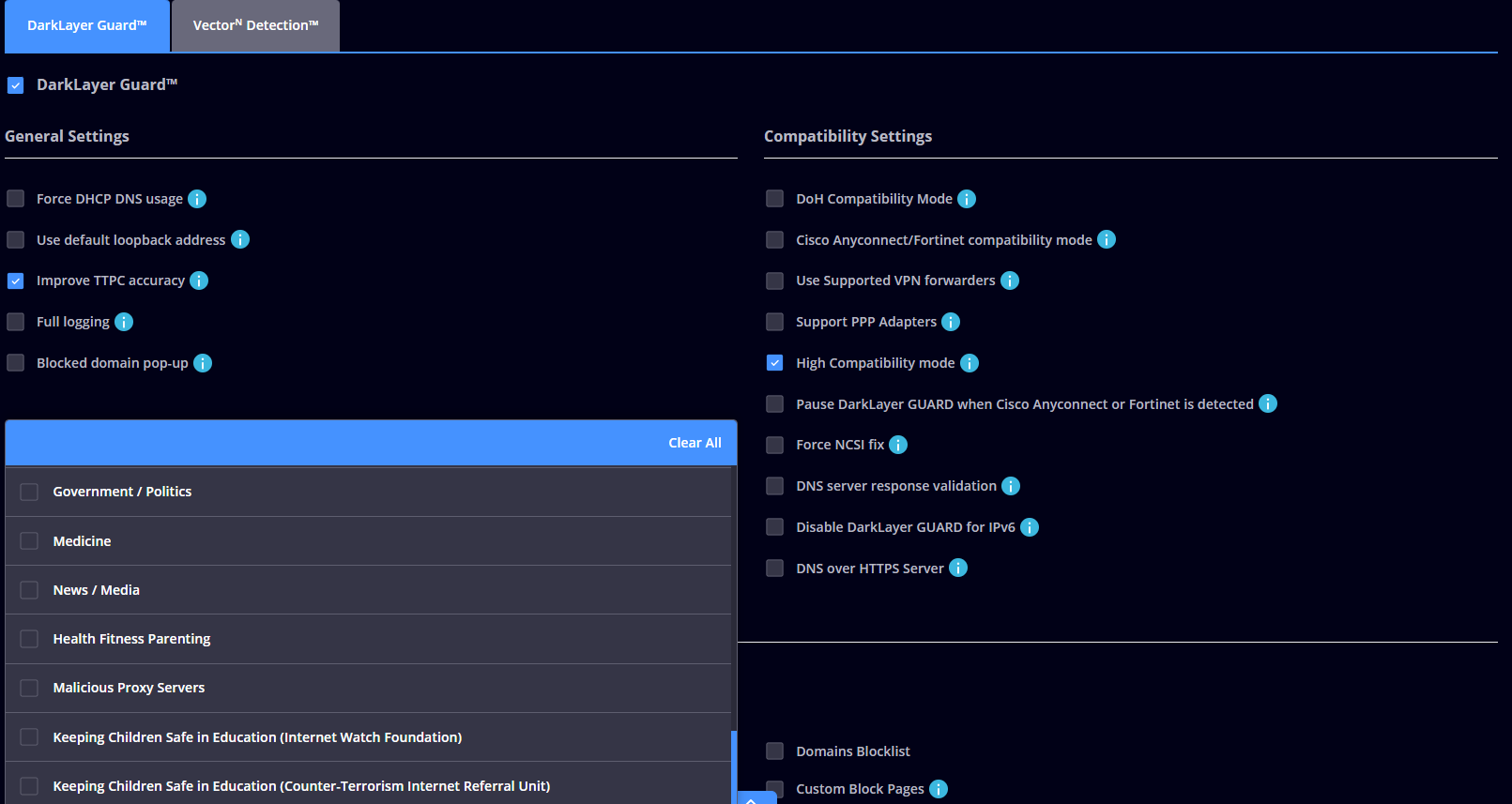
Task: Open info icon beside Full logging
Action: pos(124,322)
